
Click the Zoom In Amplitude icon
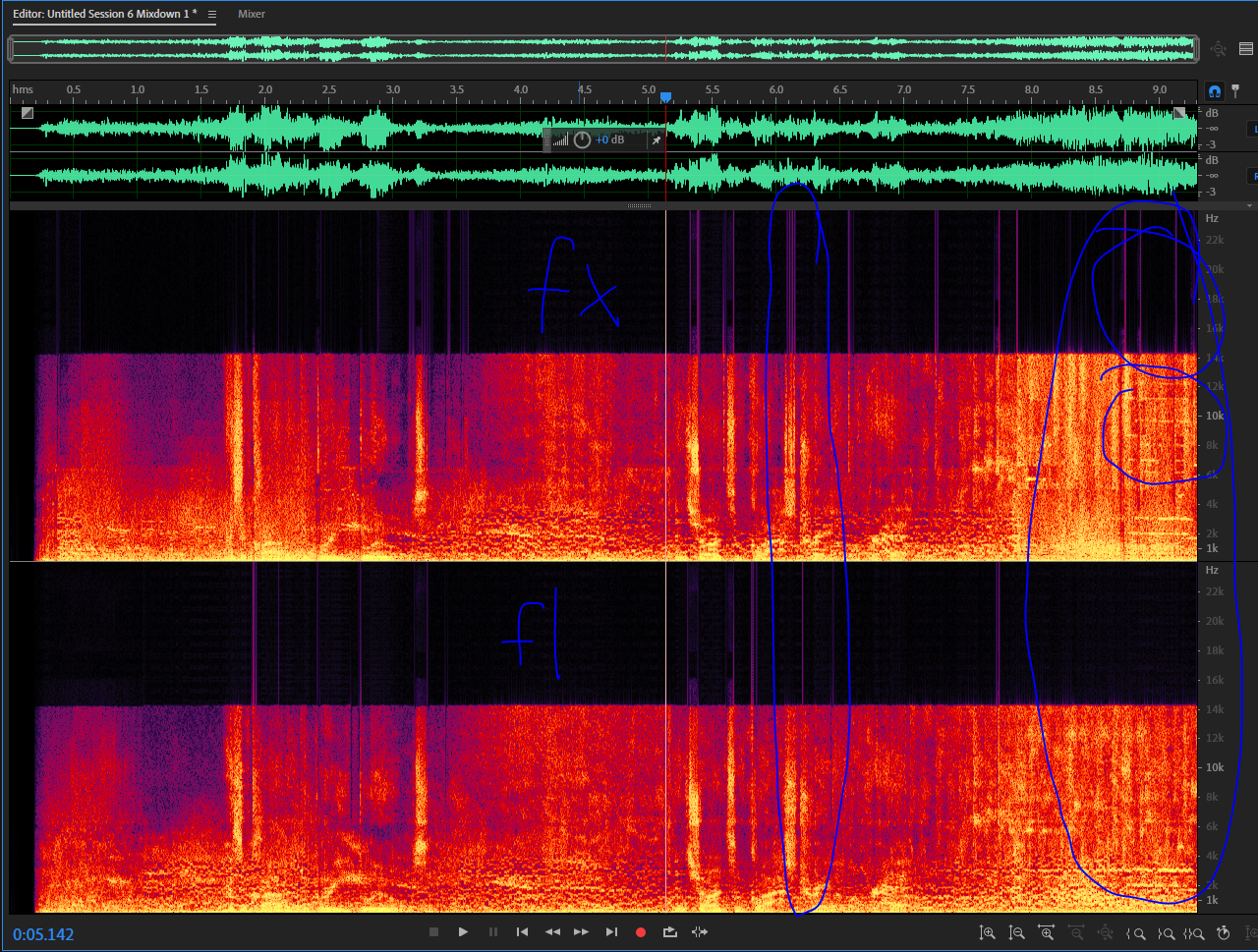988,933
